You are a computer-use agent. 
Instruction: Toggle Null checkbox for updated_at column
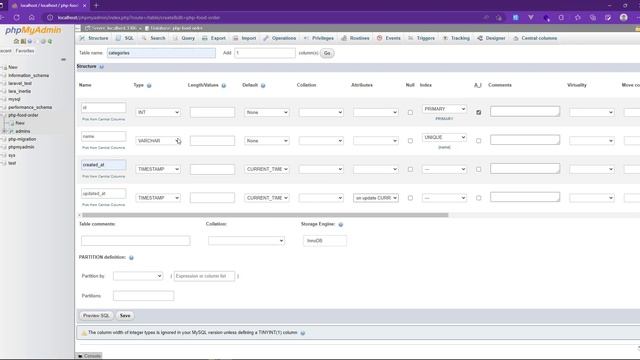[x=410, y=198]
